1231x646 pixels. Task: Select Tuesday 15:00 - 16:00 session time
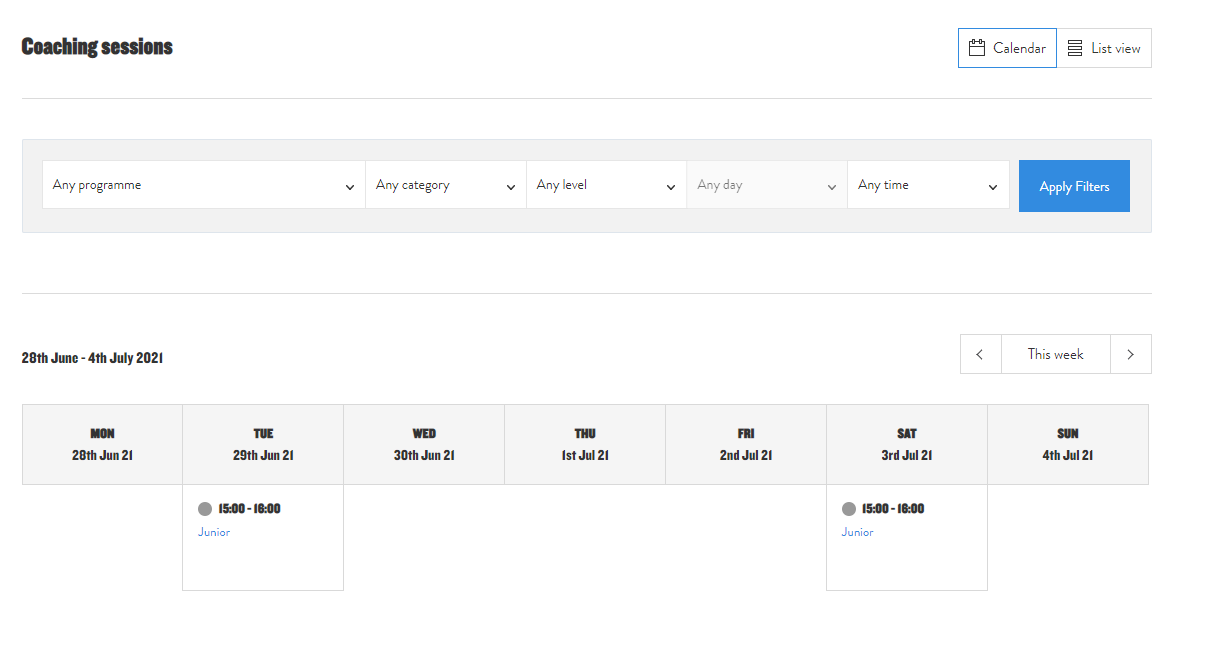click(x=250, y=509)
